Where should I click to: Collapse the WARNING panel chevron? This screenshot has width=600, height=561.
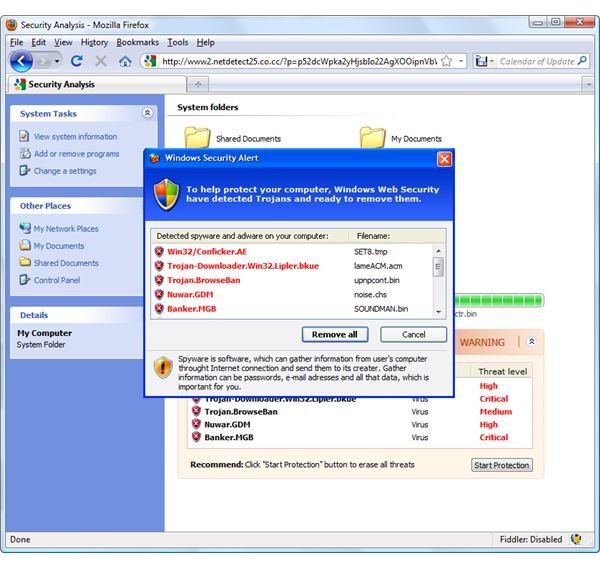(532, 341)
